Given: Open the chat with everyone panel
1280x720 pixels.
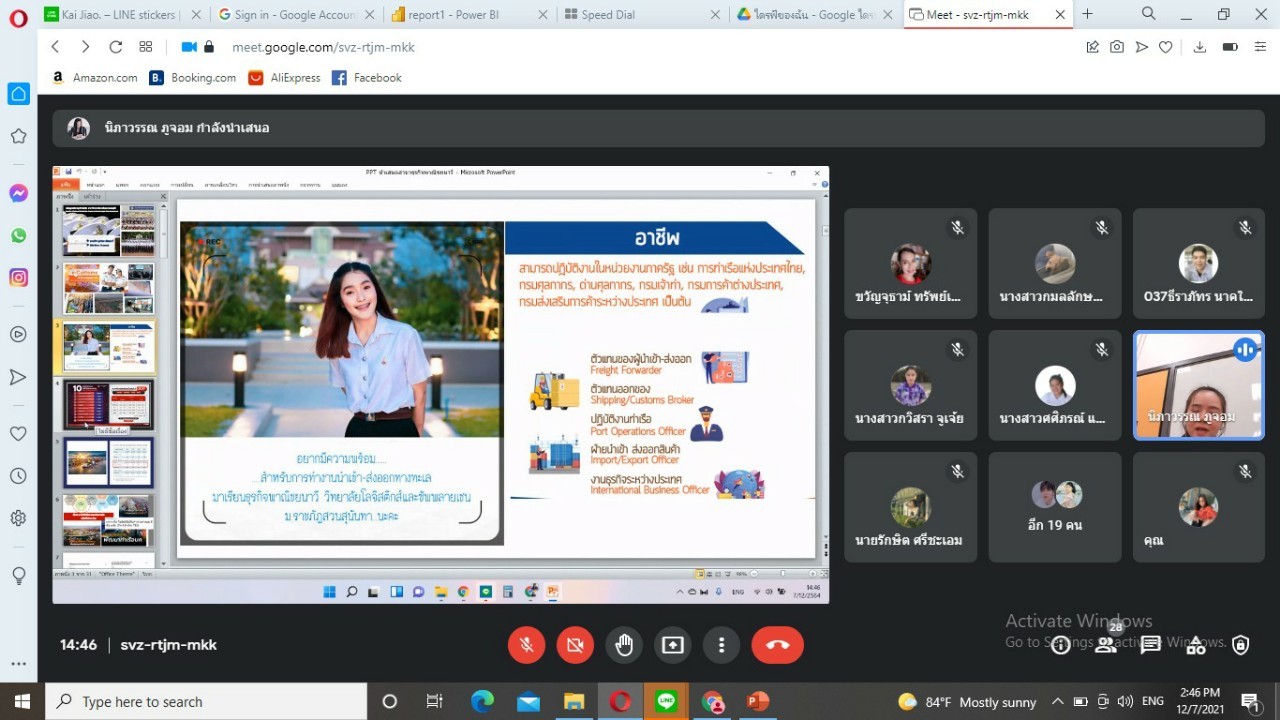Looking at the screenshot, I should 1151,645.
